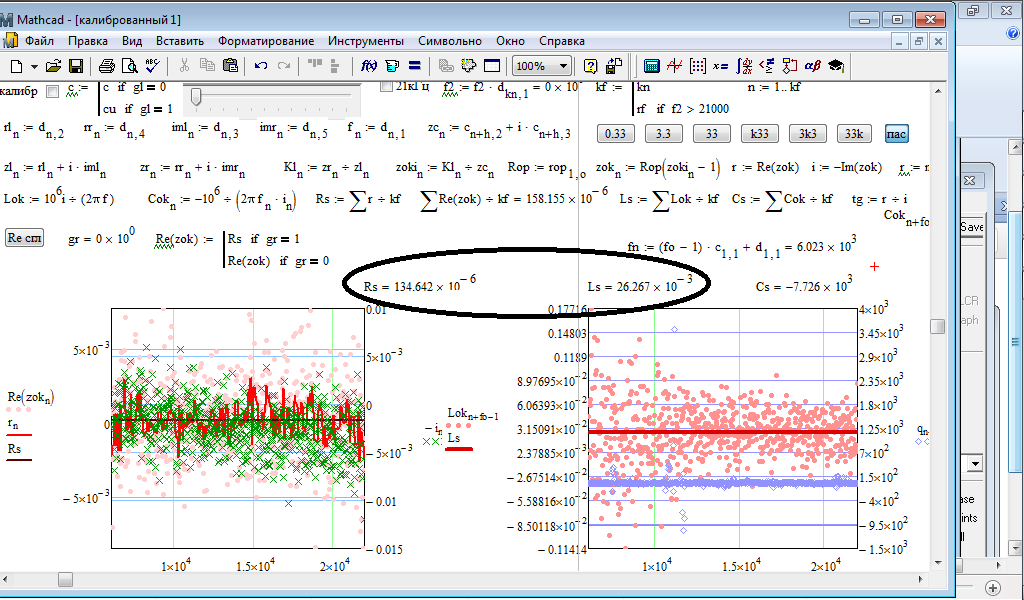Screen dimensions: 1024x600
Task: Open the Calculator toolbar icon
Action: pyautogui.click(x=652, y=66)
